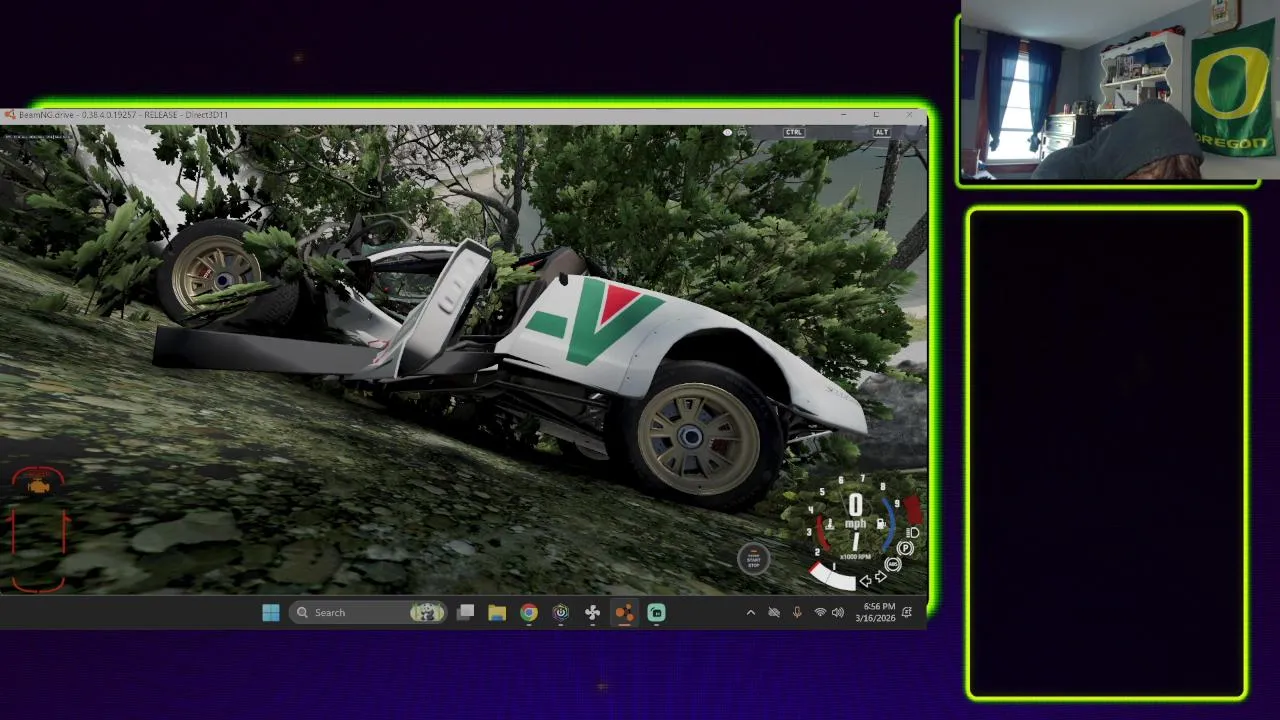Click the parking brake indicator icon
Image resolution: width=1280 pixels, height=720 pixels.
[x=905, y=548]
